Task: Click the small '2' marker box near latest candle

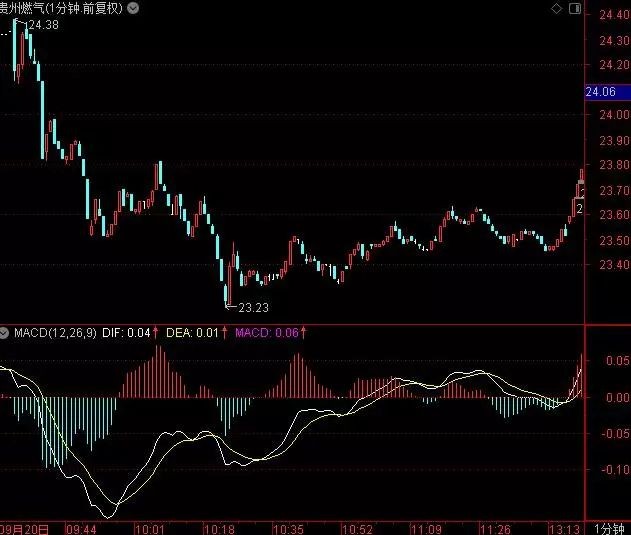Action: click(x=579, y=208)
